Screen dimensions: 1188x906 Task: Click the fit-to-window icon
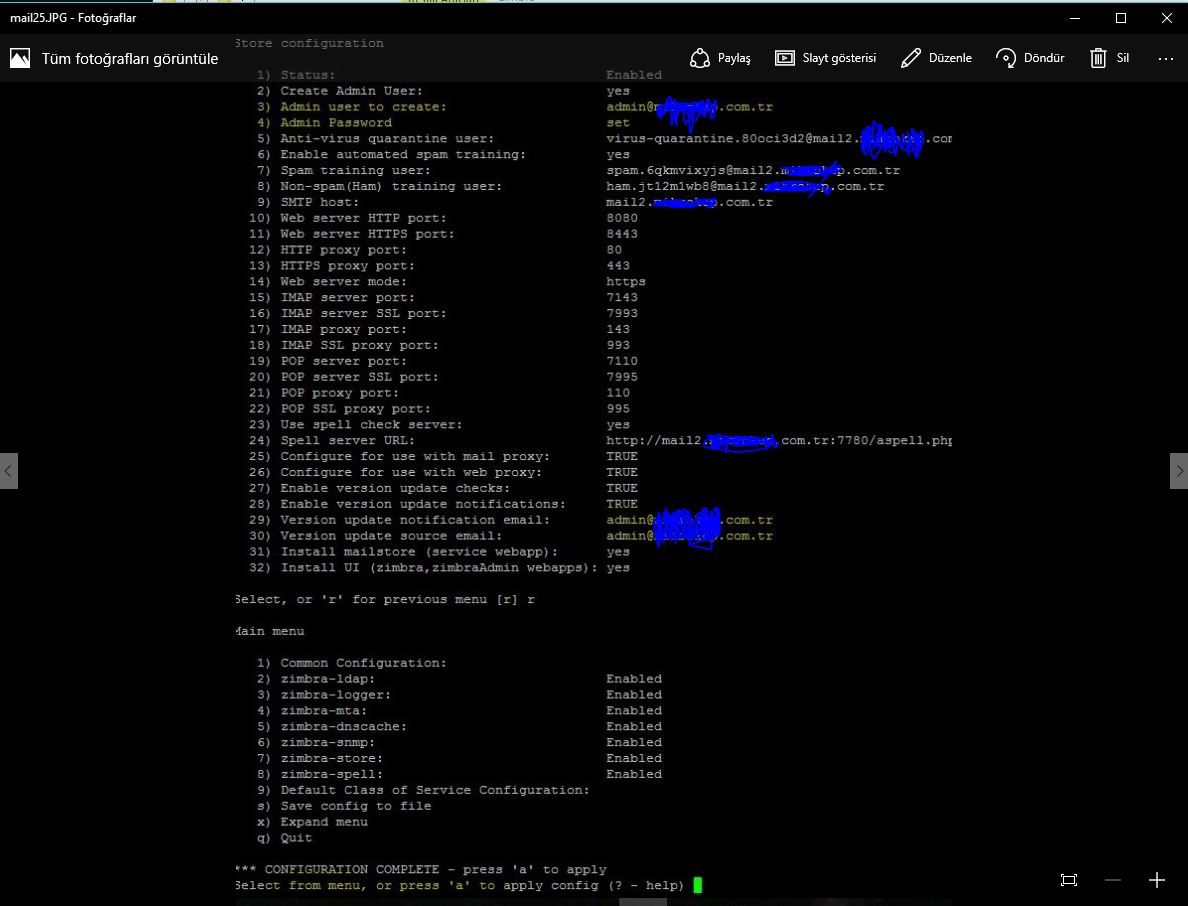(1068, 880)
